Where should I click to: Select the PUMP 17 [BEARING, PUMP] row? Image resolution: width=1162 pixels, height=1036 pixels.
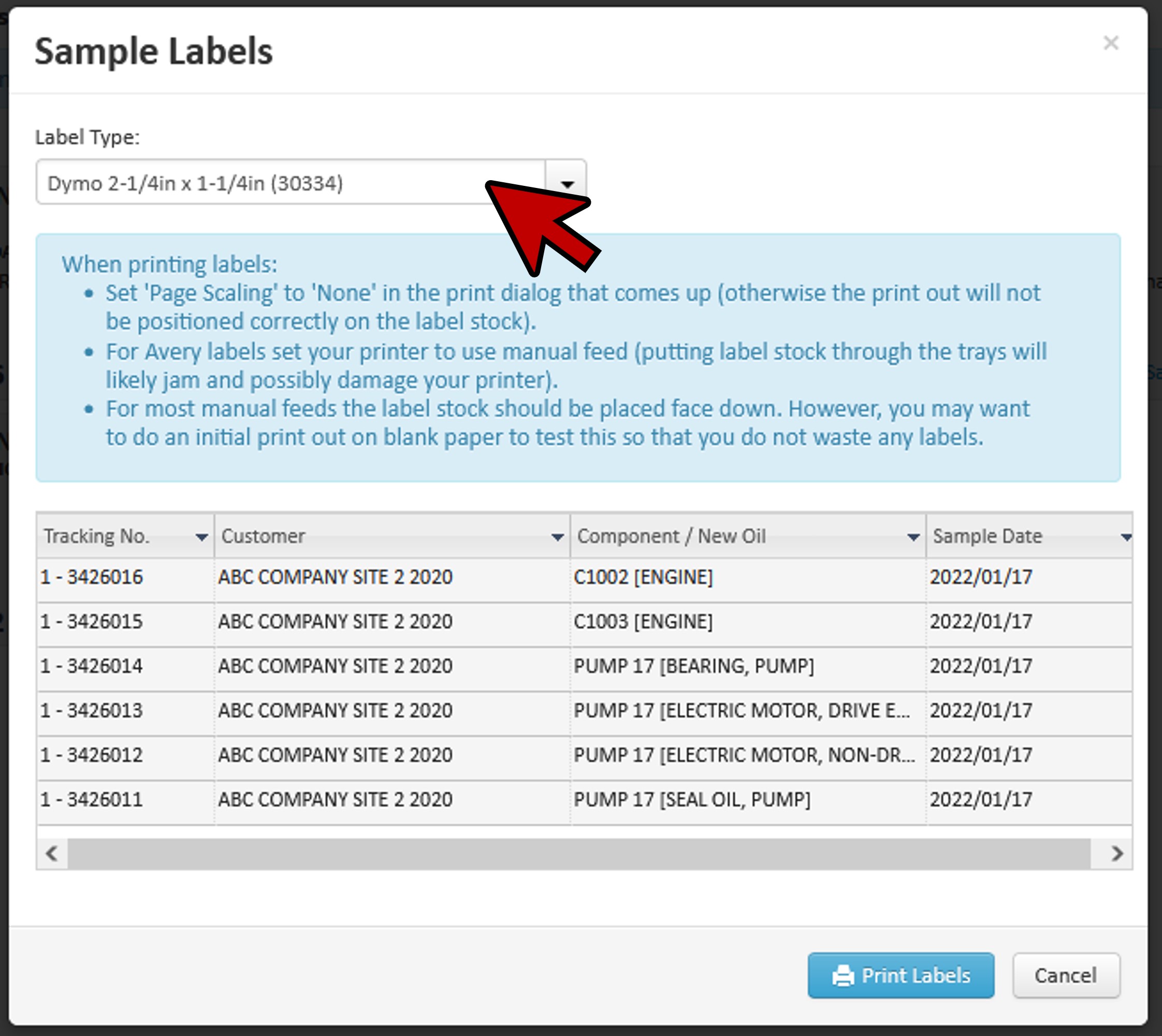pos(693,666)
